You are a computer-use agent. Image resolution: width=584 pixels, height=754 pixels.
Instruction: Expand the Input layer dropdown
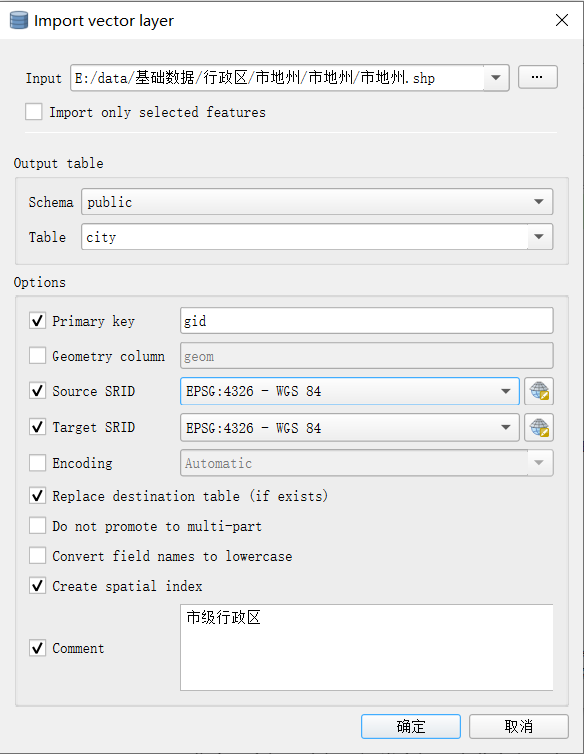point(496,77)
